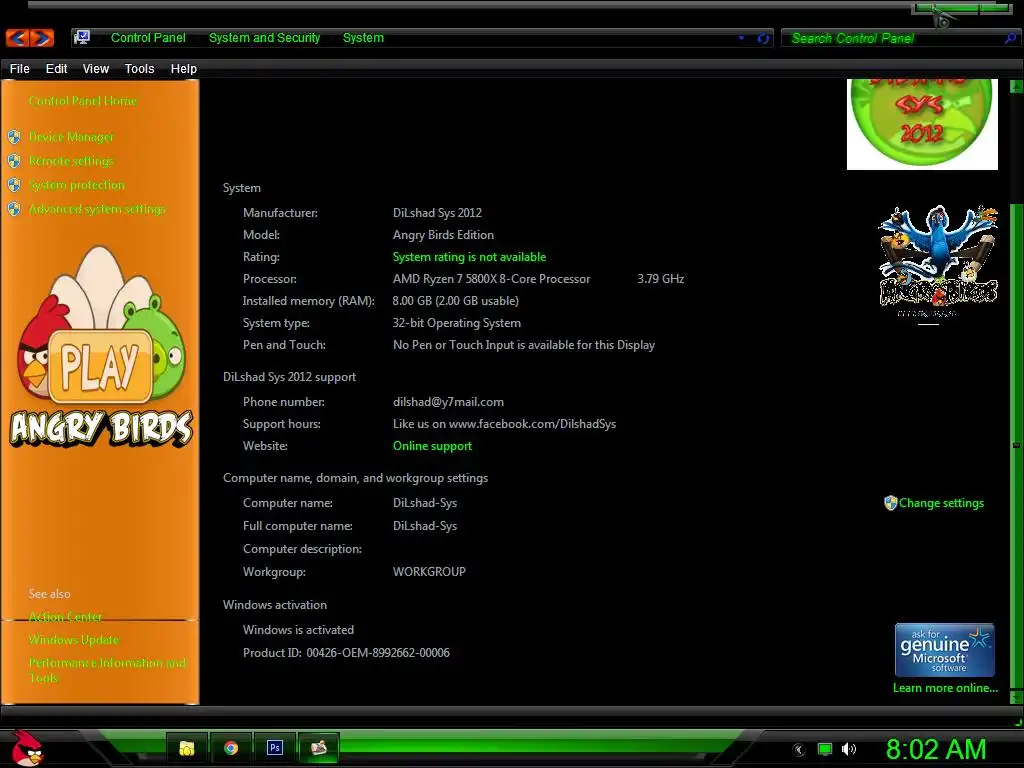Click the shield icon by Change settings
1024x768 pixels.
tap(890, 503)
